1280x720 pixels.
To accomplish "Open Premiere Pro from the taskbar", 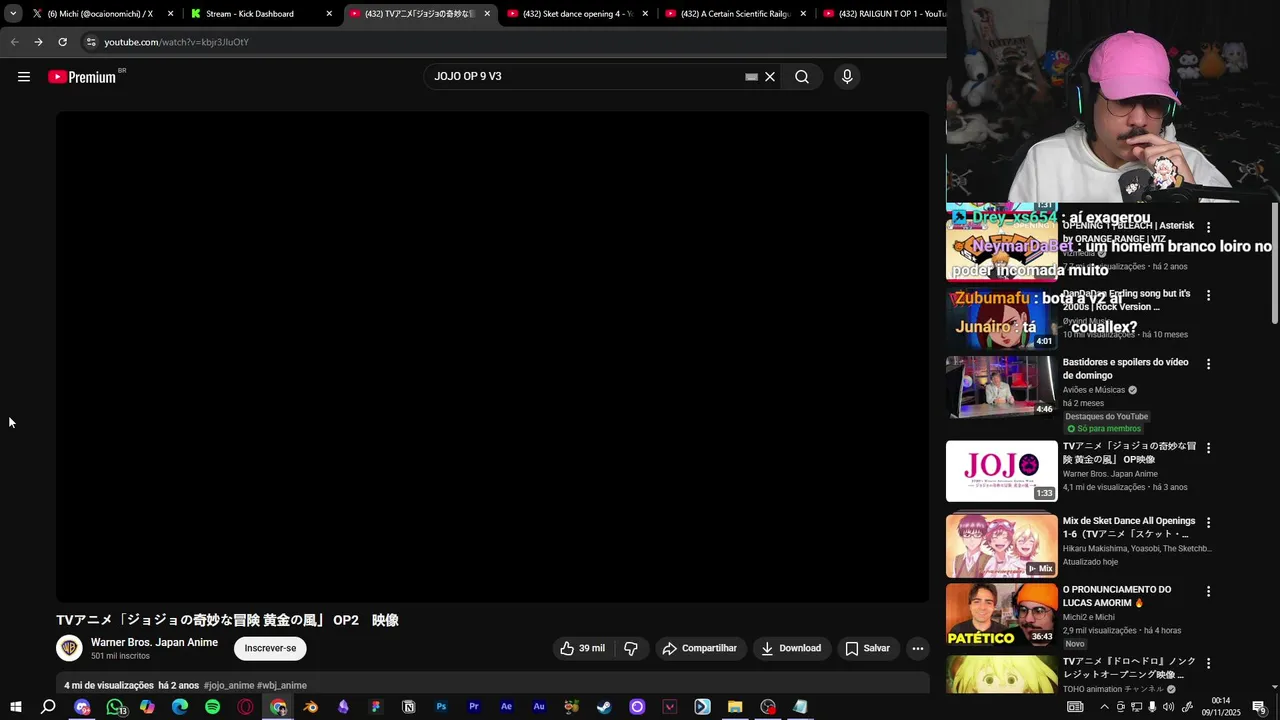I will tap(474, 707).
